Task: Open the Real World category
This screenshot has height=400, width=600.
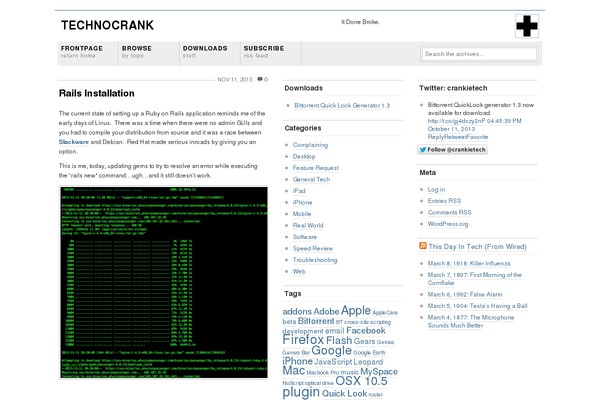Action: tap(308, 225)
